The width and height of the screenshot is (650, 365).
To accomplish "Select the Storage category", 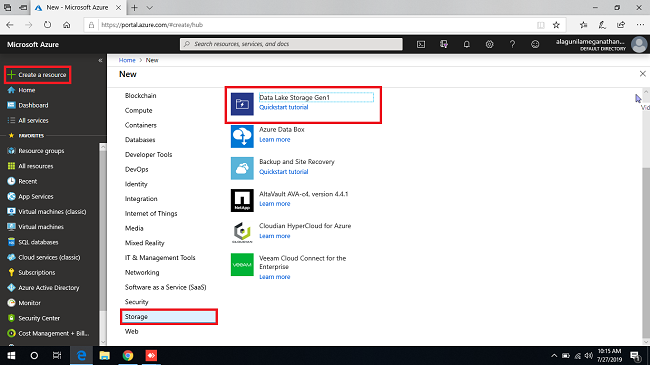I will click(169, 316).
